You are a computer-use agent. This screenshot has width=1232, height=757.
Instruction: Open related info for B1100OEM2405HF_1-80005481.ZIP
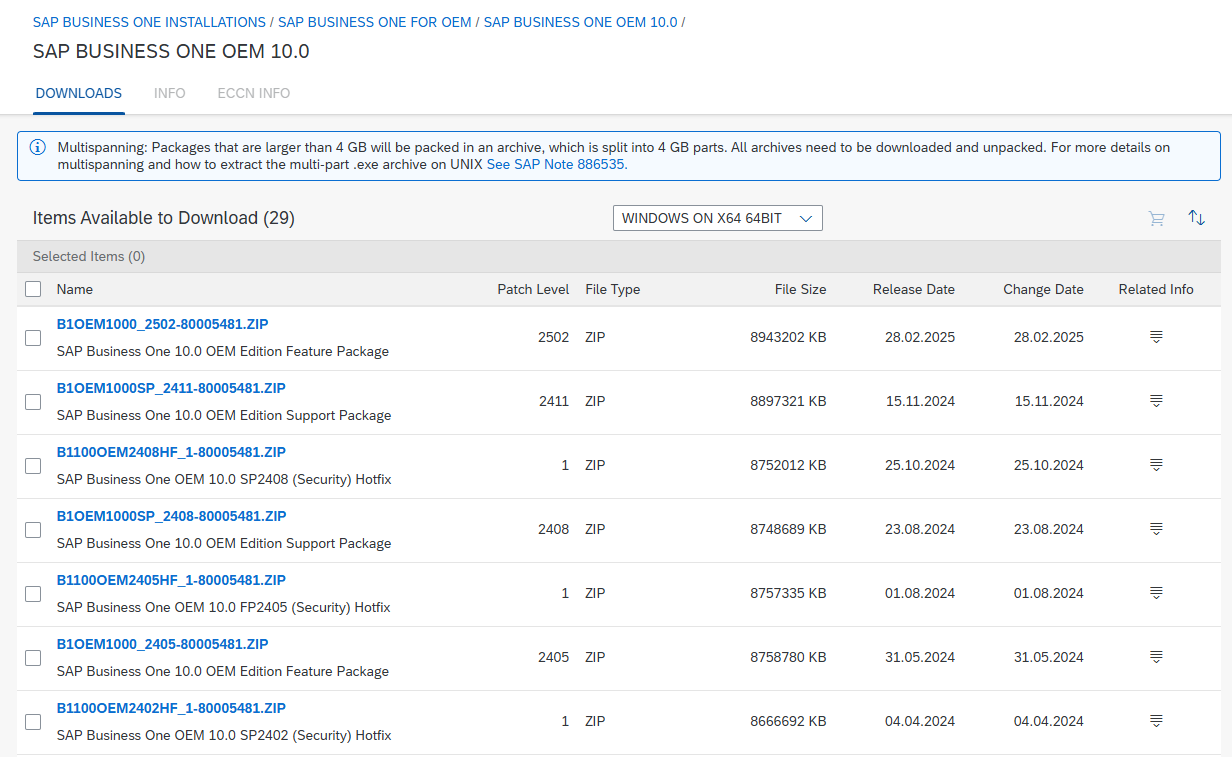pyautogui.click(x=1156, y=593)
